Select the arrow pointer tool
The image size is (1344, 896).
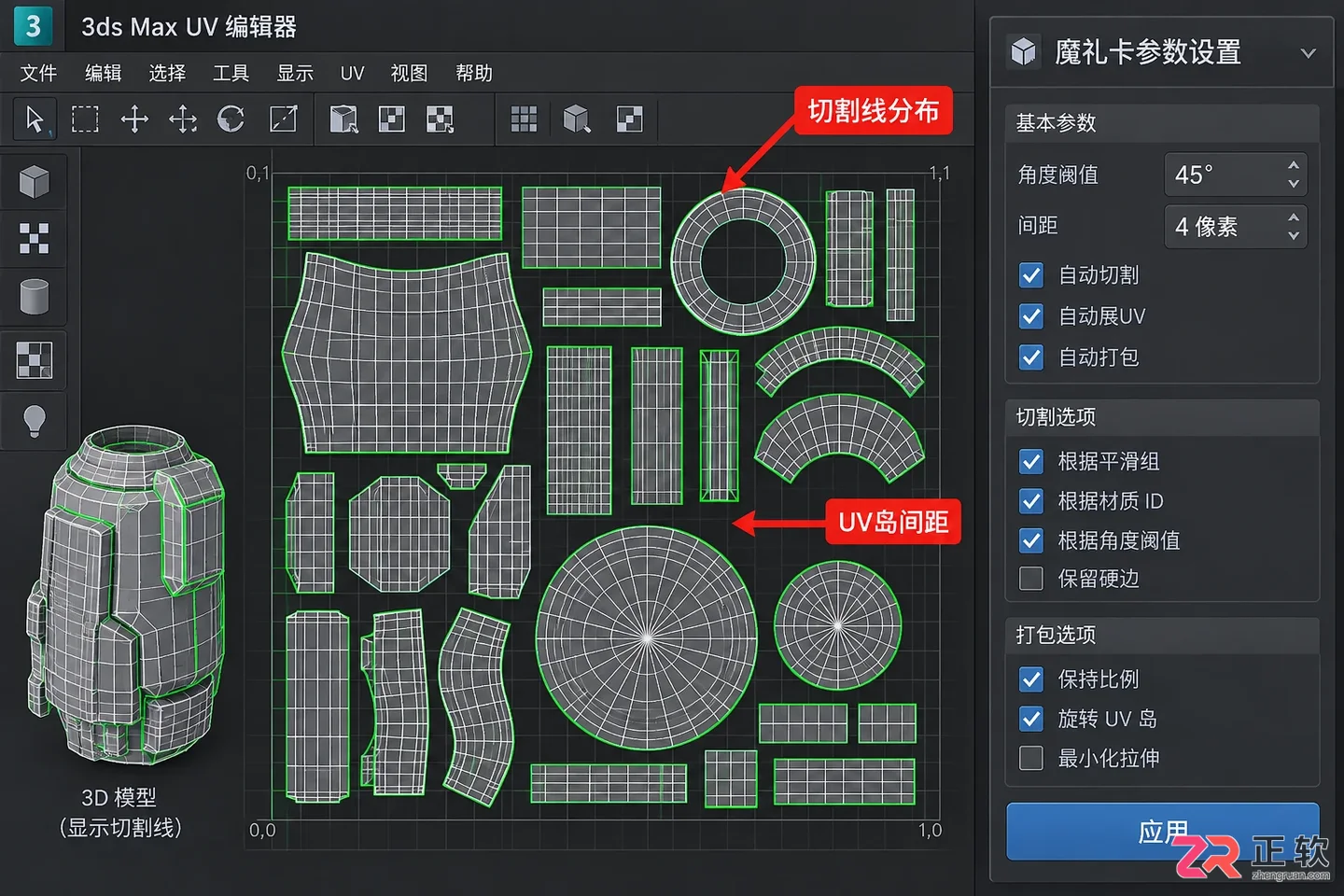[35, 119]
